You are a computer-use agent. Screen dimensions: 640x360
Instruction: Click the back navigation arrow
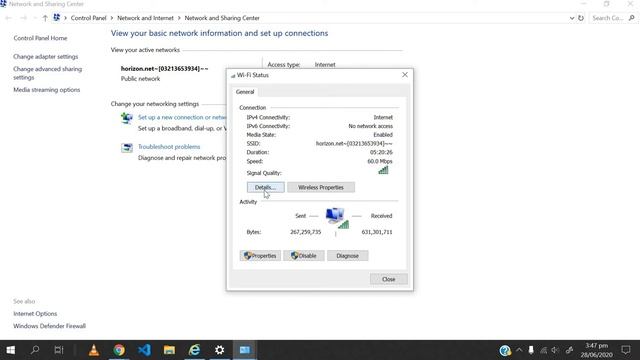point(8,18)
